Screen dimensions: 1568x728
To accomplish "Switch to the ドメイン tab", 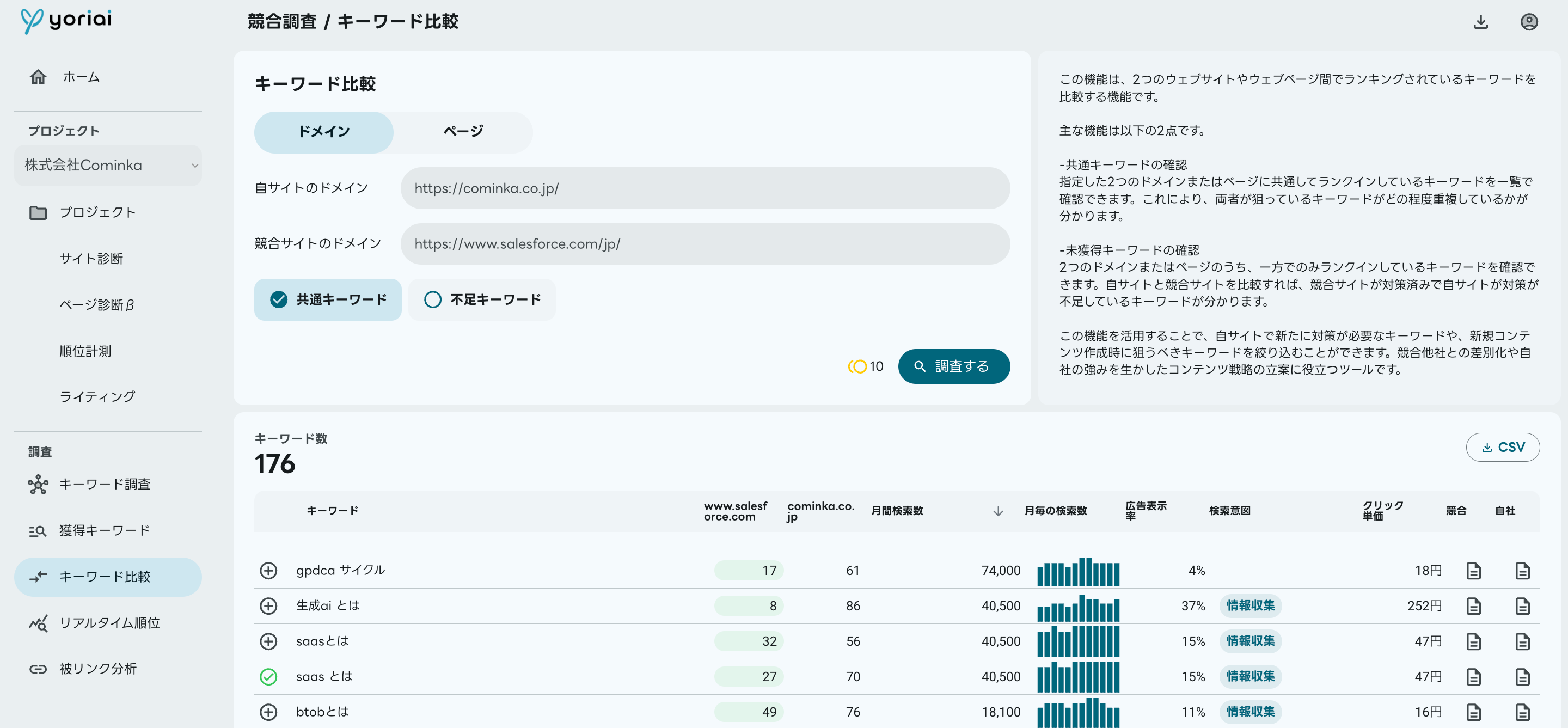I will [324, 131].
